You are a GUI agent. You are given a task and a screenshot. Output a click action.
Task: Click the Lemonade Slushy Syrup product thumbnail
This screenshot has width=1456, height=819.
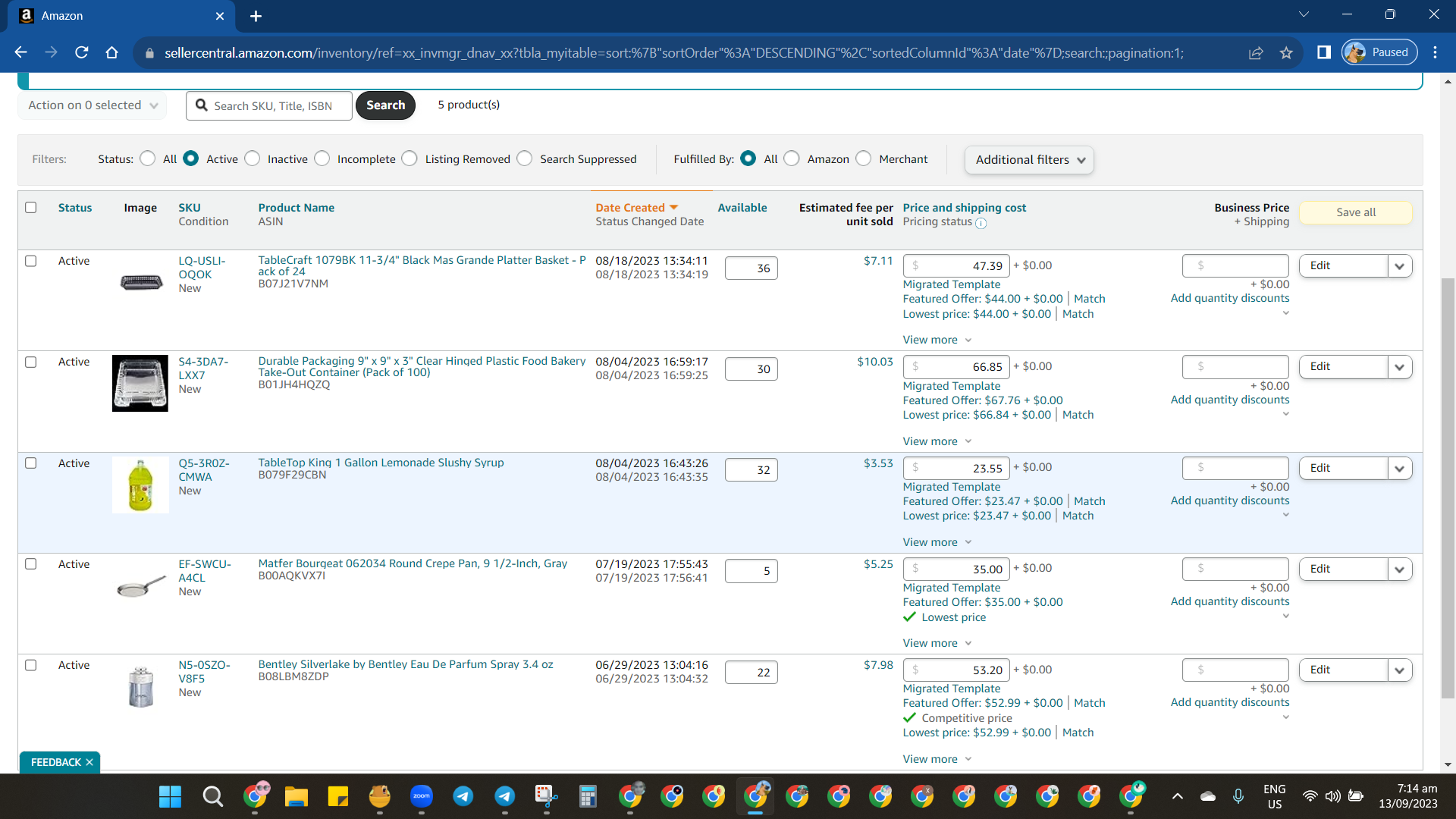click(x=140, y=485)
